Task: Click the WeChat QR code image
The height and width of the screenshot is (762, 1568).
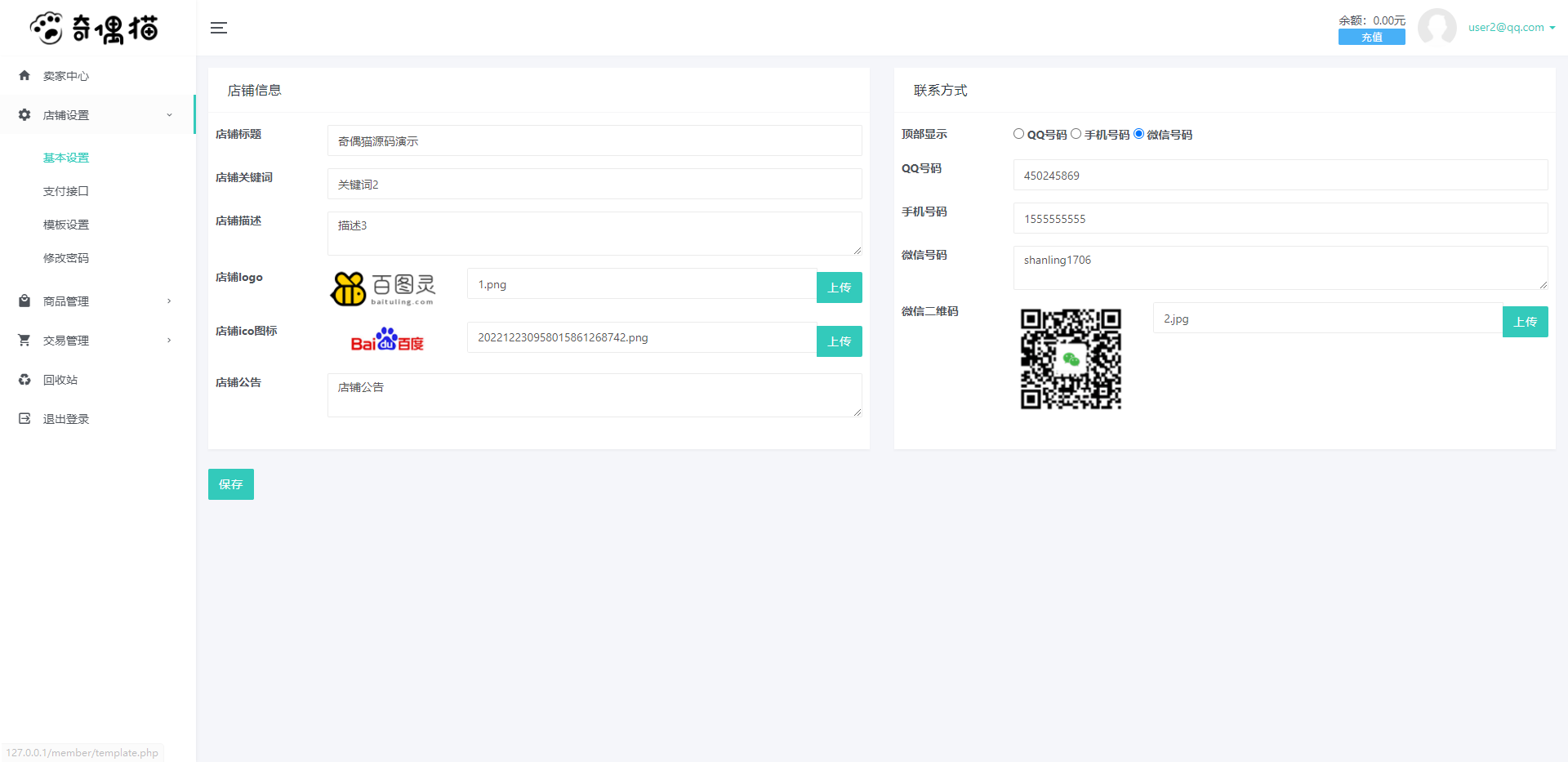Action: click(1071, 359)
